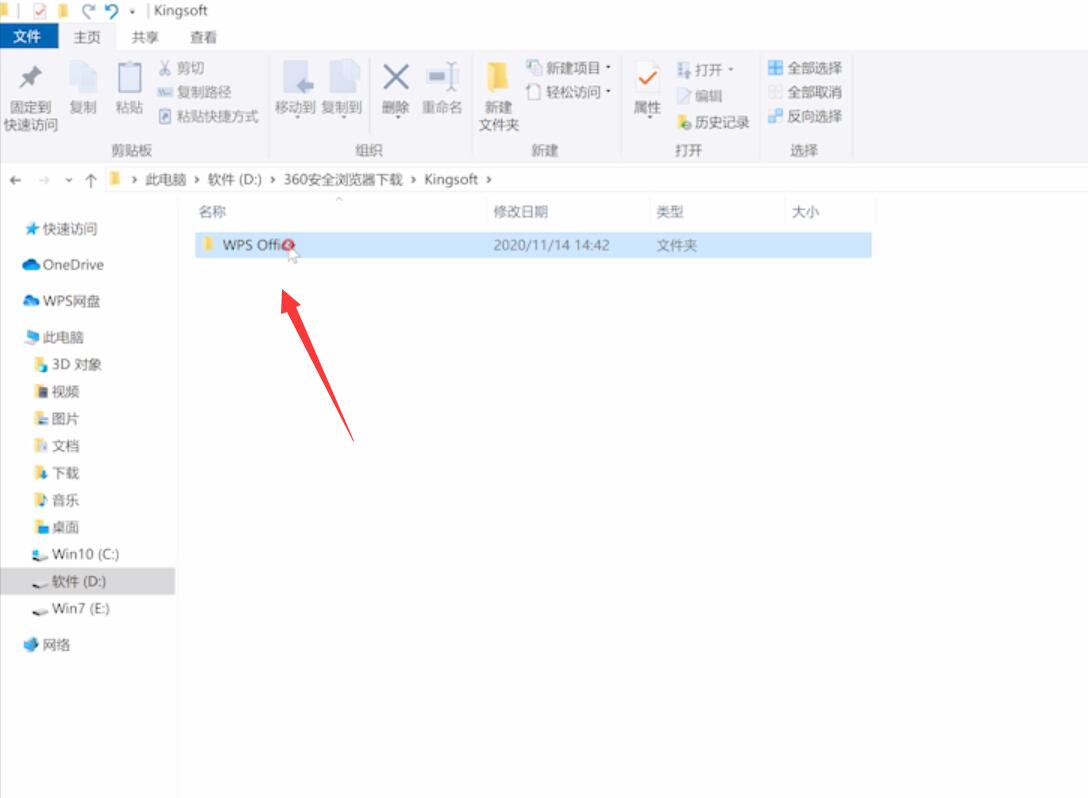Sort by Name (名称) column header
The height and width of the screenshot is (798, 1088).
tap(212, 212)
